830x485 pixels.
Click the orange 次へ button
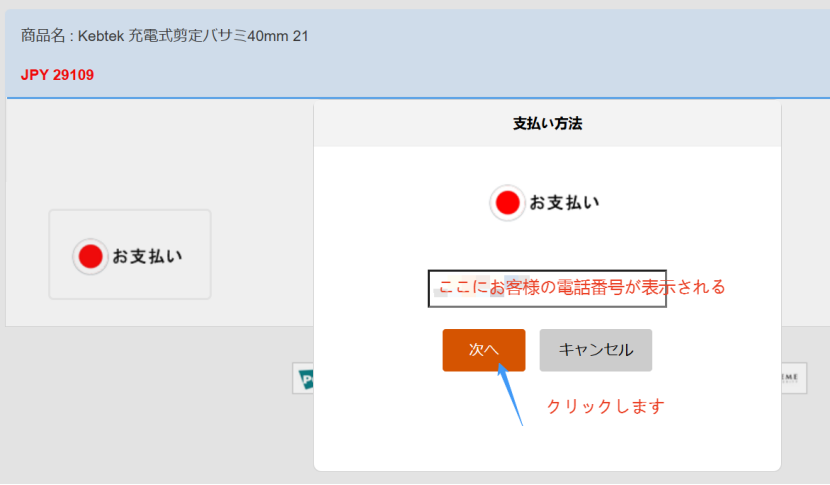[x=483, y=350]
